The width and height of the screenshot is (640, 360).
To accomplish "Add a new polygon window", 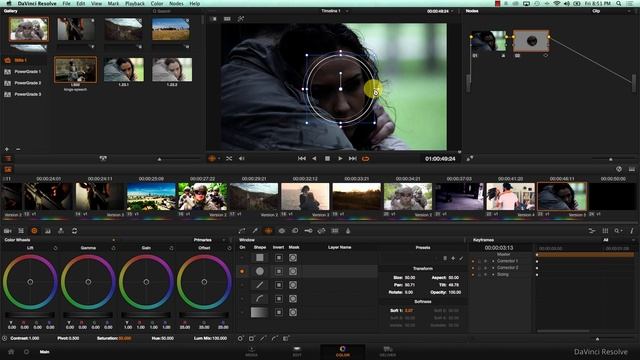I will [263, 338].
